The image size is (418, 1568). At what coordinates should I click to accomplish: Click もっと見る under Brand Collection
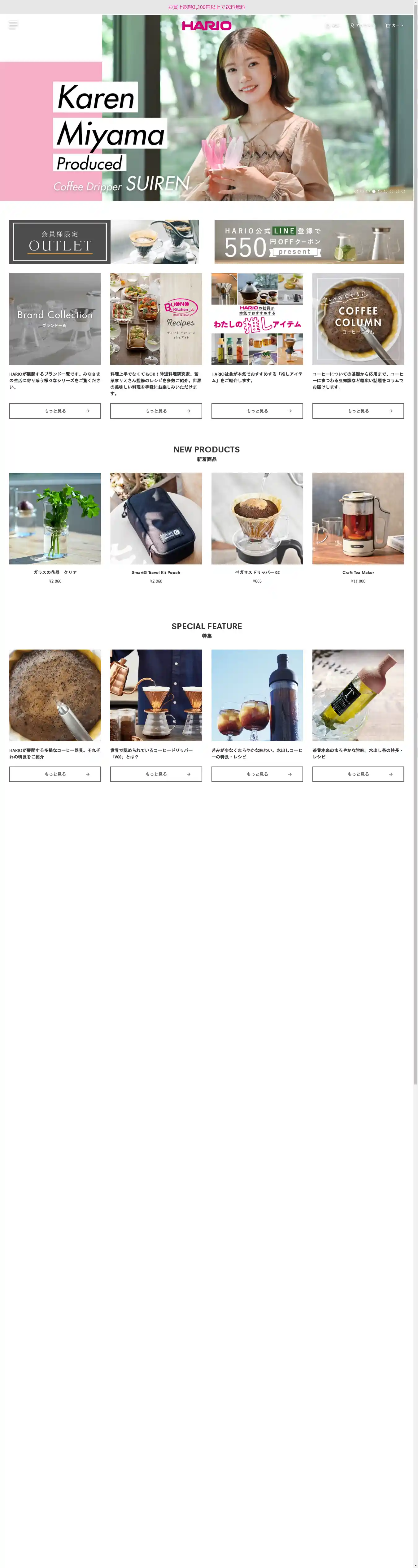tap(55, 411)
